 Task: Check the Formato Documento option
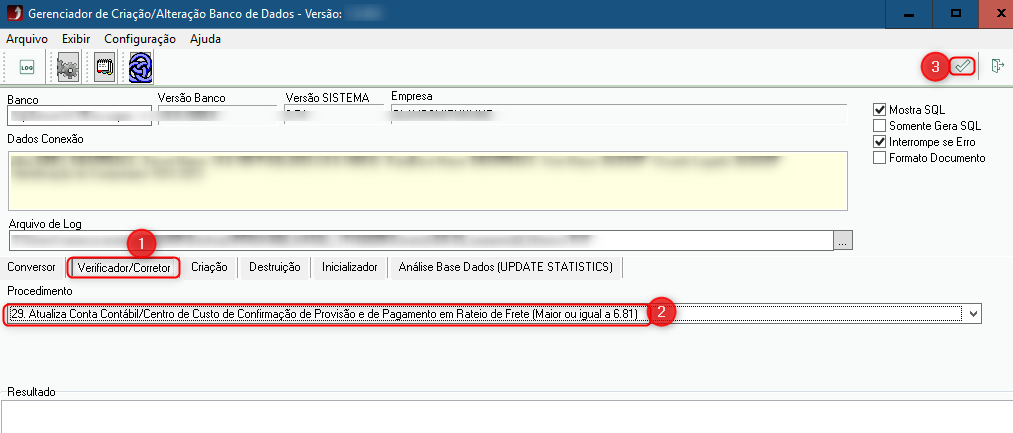click(x=880, y=157)
